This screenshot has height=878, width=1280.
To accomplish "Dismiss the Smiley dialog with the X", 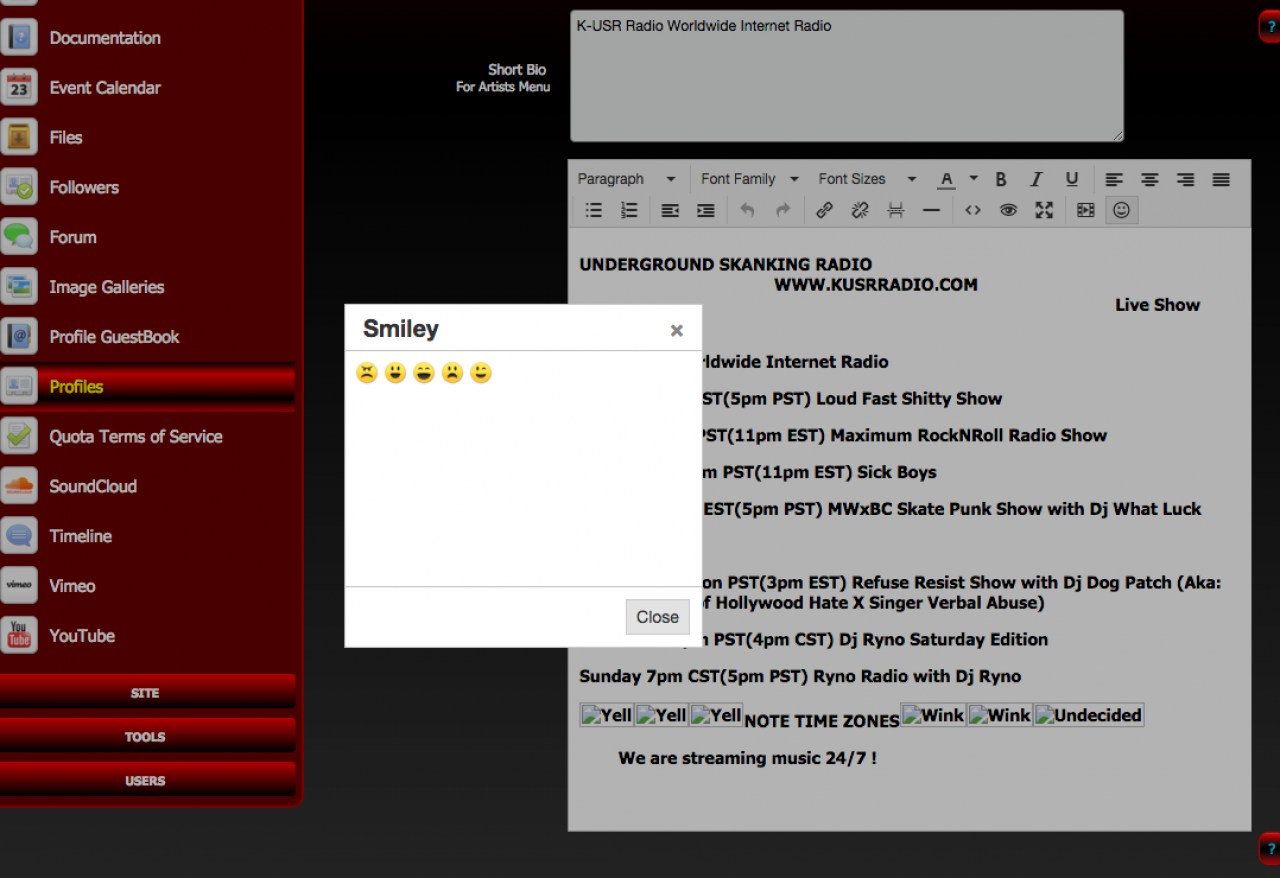I will (677, 330).
